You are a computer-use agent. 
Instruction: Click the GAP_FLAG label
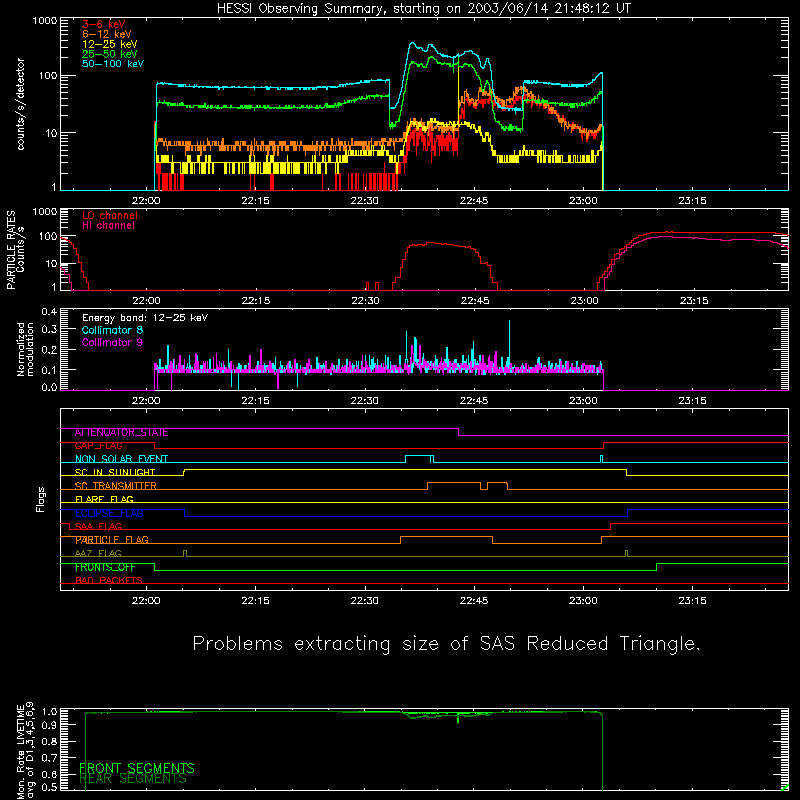tap(98, 446)
